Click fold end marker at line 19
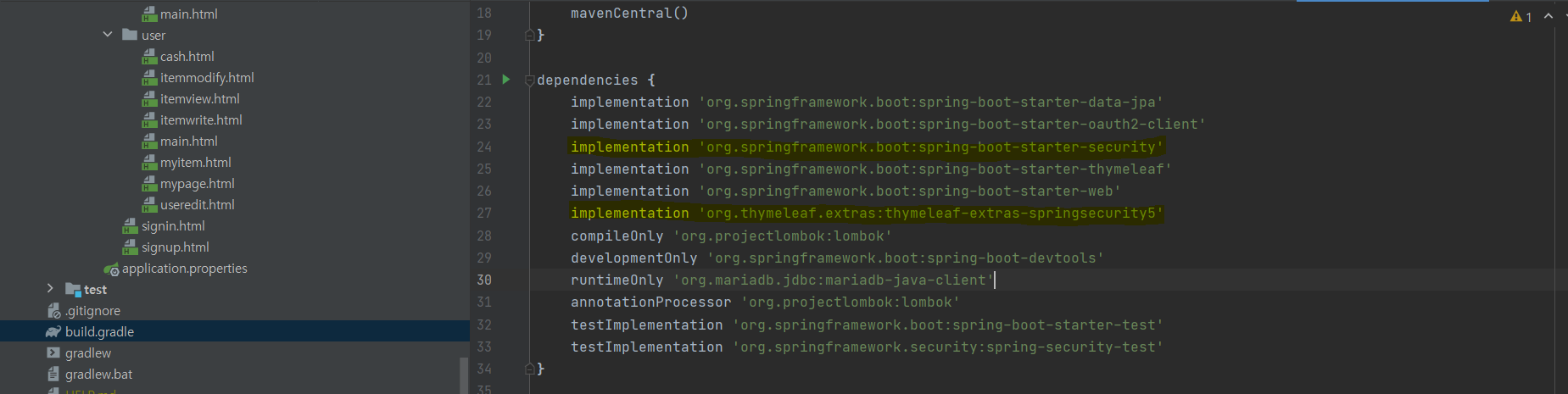This screenshot has height=394, width=1568. coord(529,35)
